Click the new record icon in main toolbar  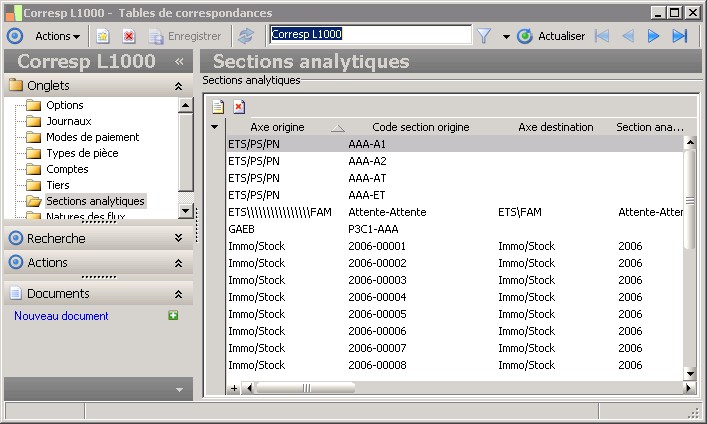pos(103,36)
